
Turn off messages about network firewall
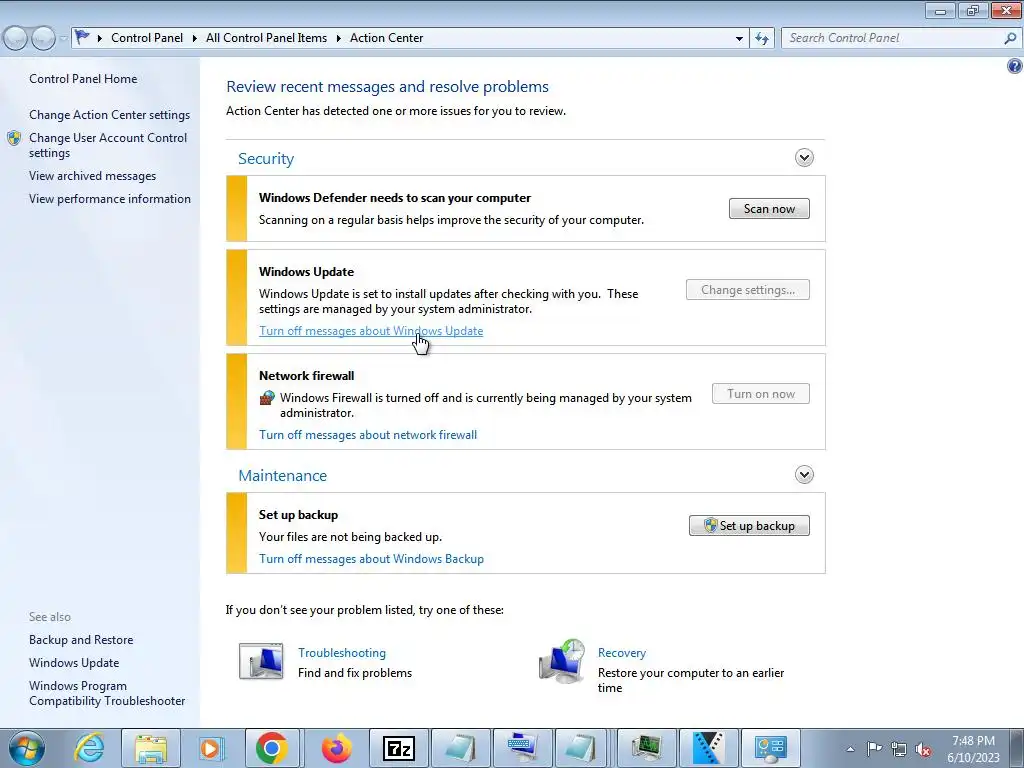[368, 435]
